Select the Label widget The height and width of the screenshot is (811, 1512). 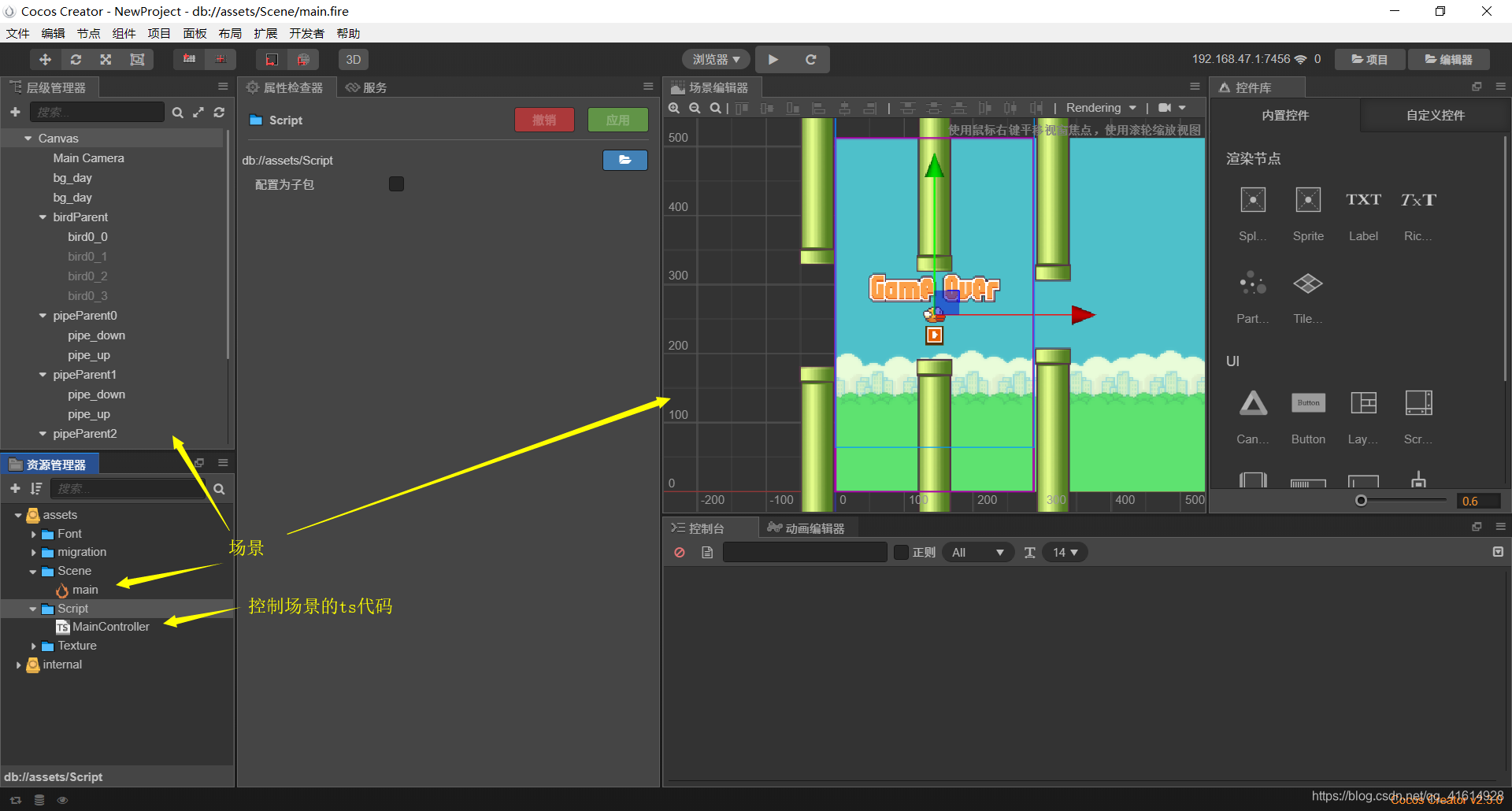(1363, 213)
